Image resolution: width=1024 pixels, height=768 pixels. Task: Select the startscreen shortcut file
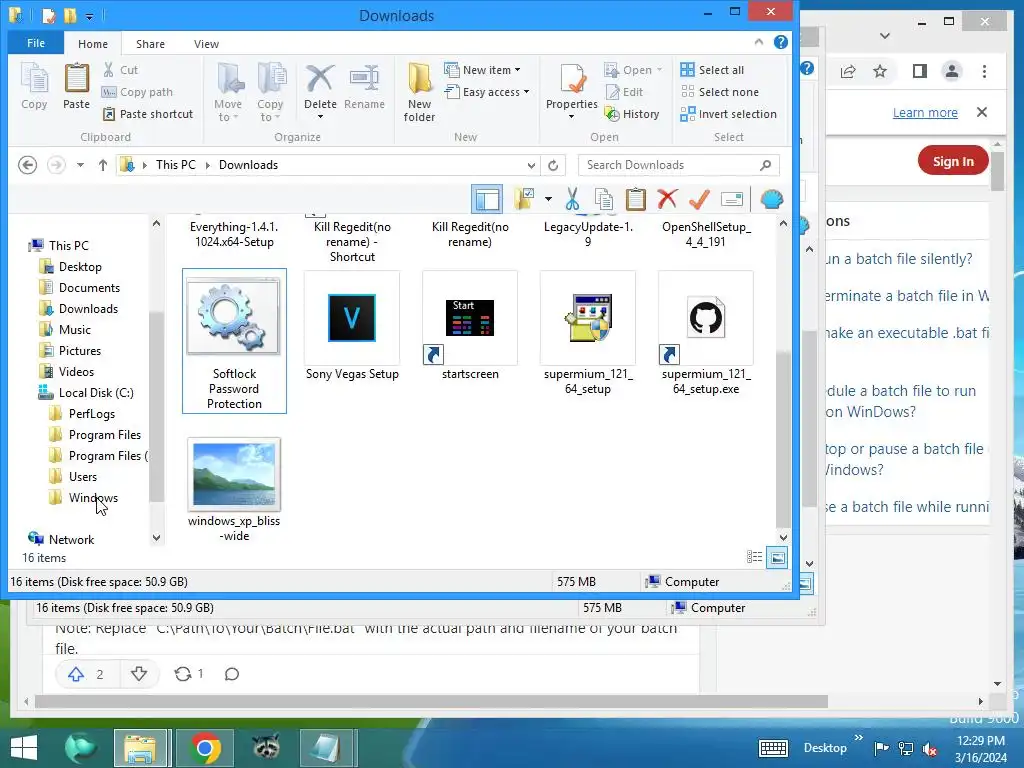click(x=470, y=327)
